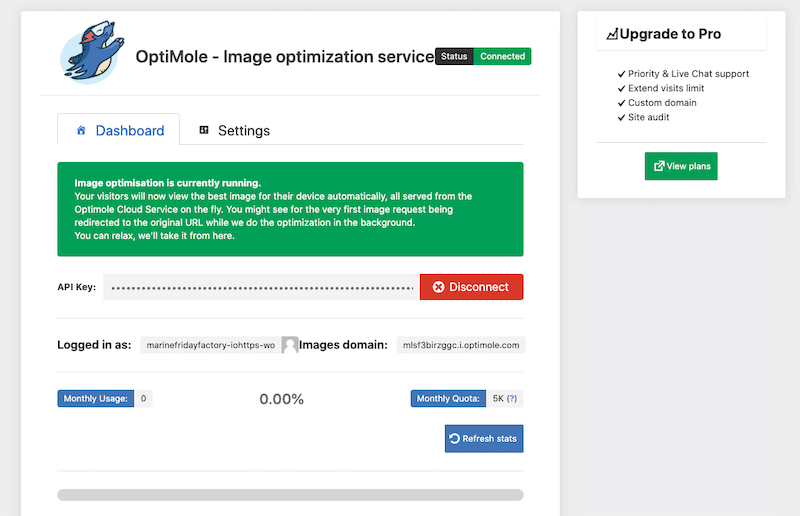Click the quota help question mark
800x516 pixels.
(512, 399)
